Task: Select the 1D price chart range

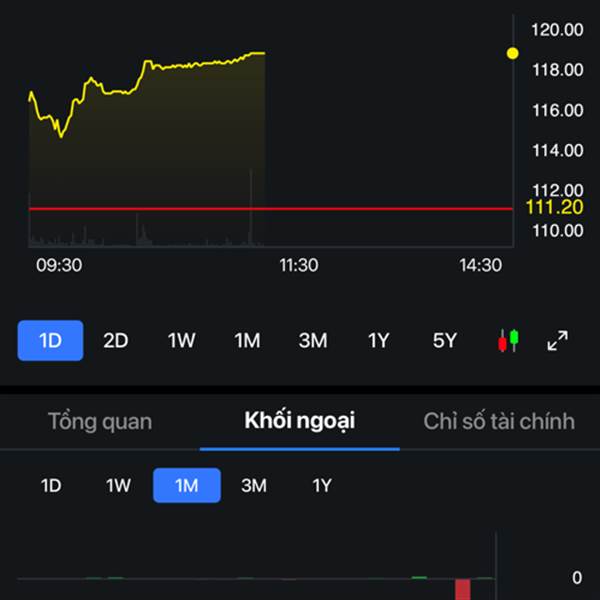Action: 50,340
